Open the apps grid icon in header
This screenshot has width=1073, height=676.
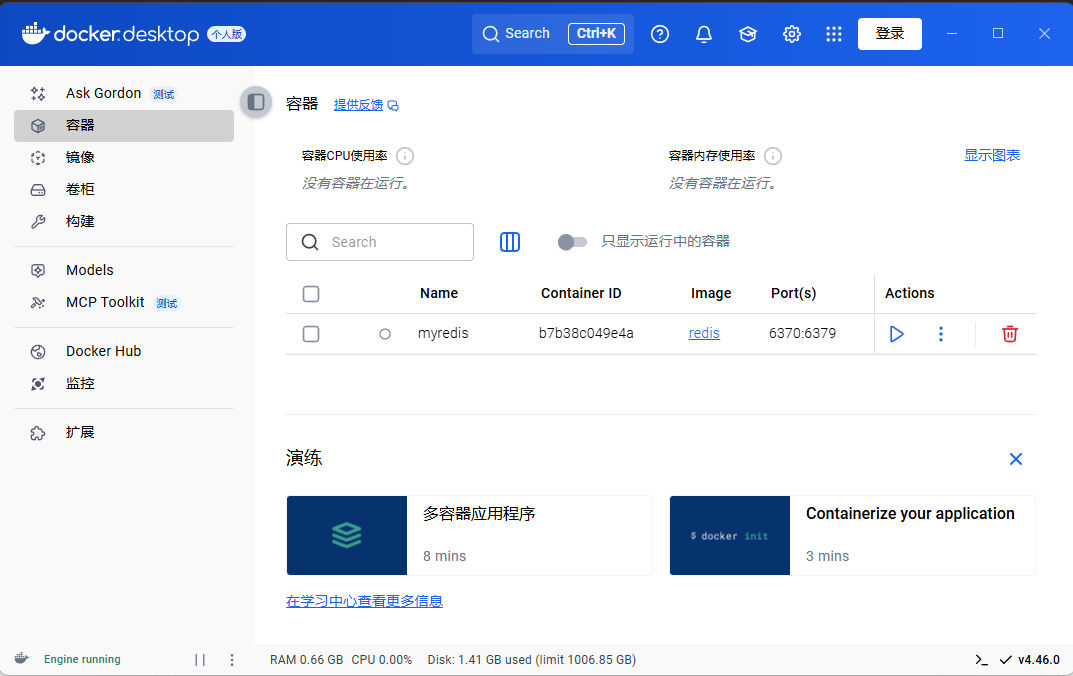click(x=834, y=34)
